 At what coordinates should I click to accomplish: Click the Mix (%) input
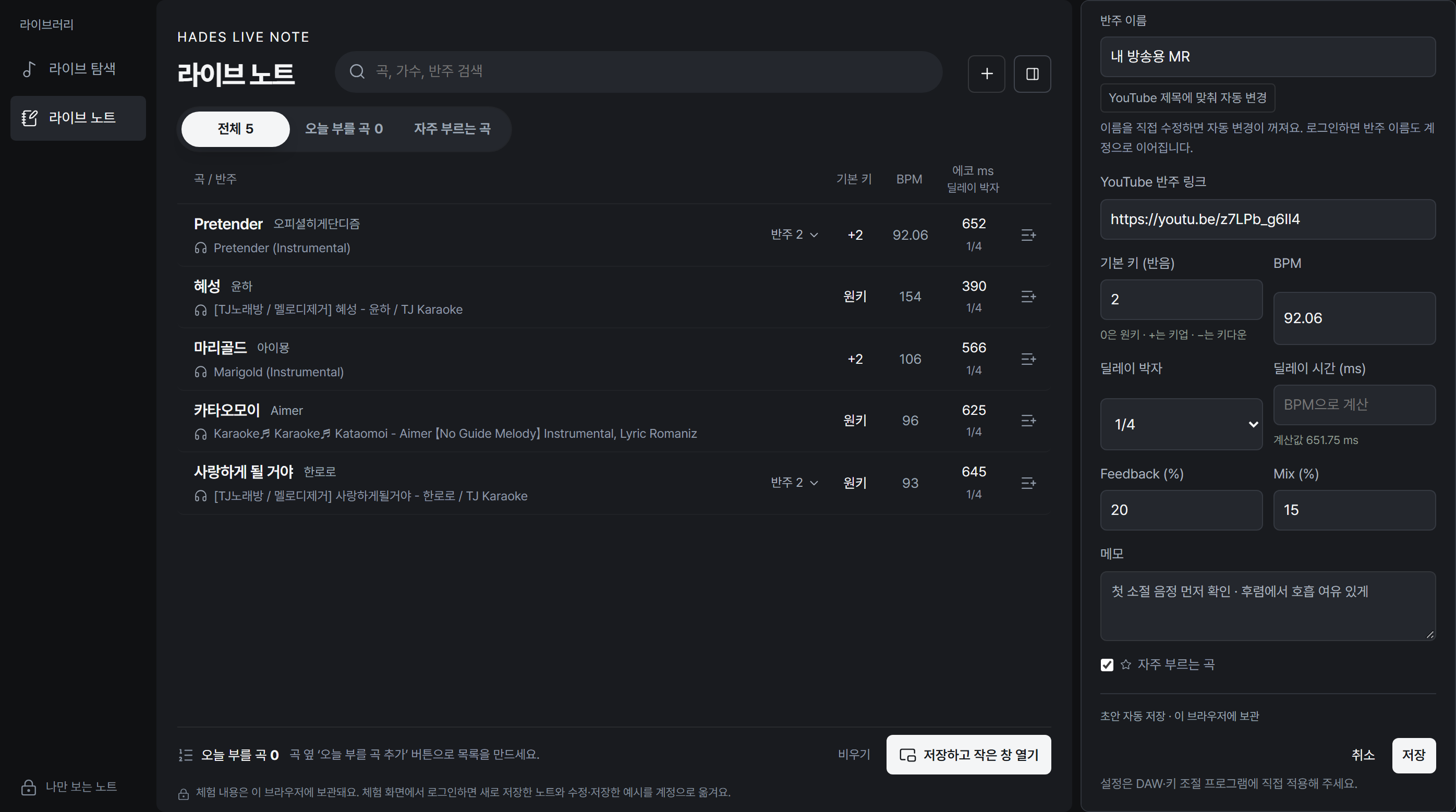coord(1354,510)
